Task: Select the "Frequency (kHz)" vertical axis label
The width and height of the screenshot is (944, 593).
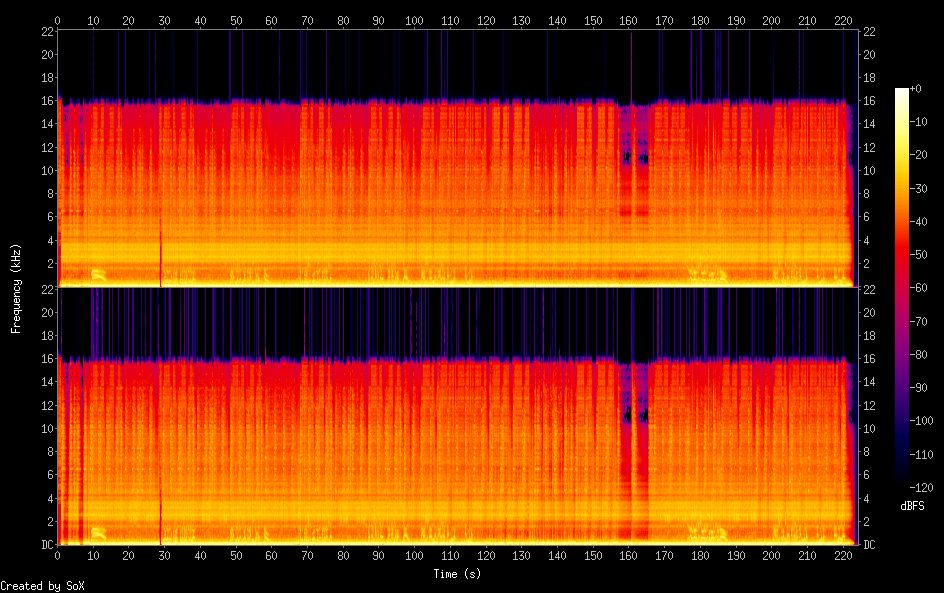Action: [15, 288]
